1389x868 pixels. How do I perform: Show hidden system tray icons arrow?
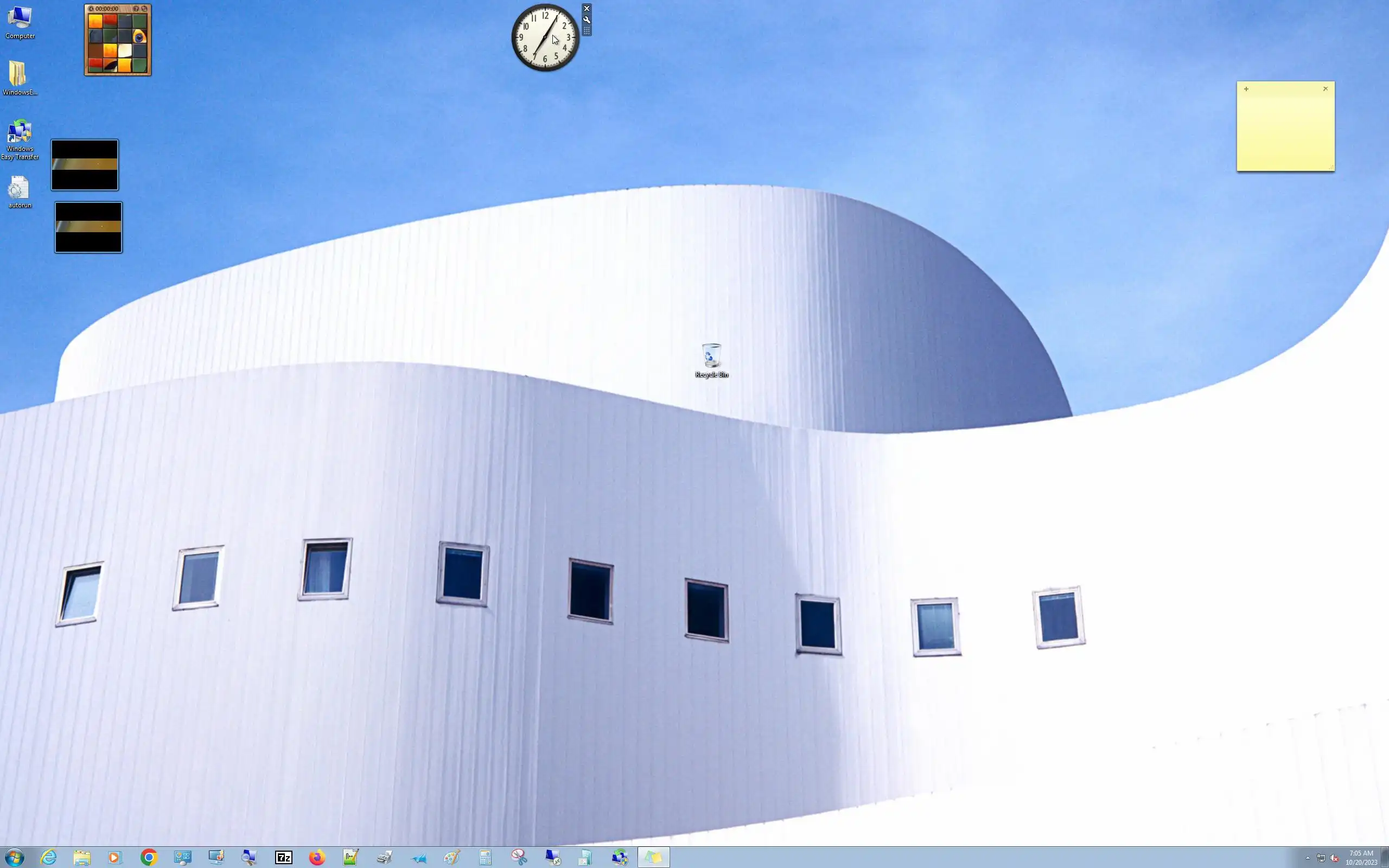pyautogui.click(x=1308, y=858)
